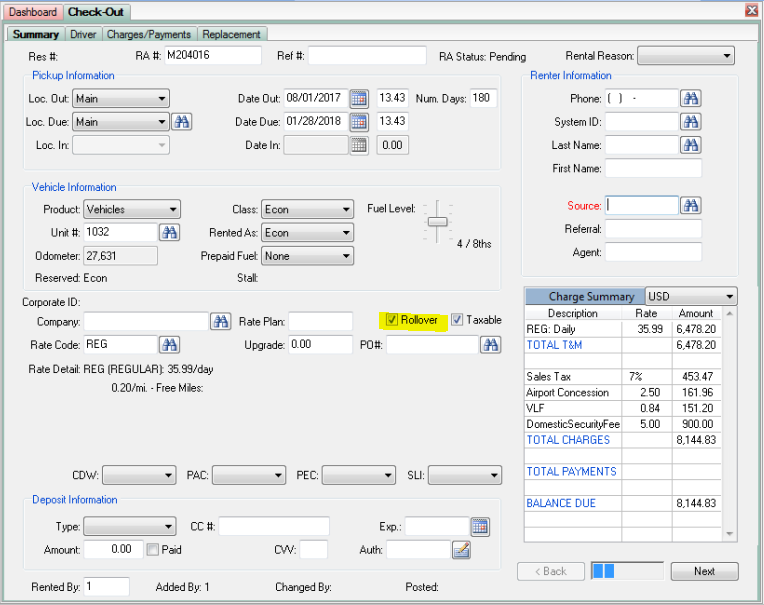Uncheck the Taxable checkbox
The width and height of the screenshot is (764, 605).
coord(457,320)
